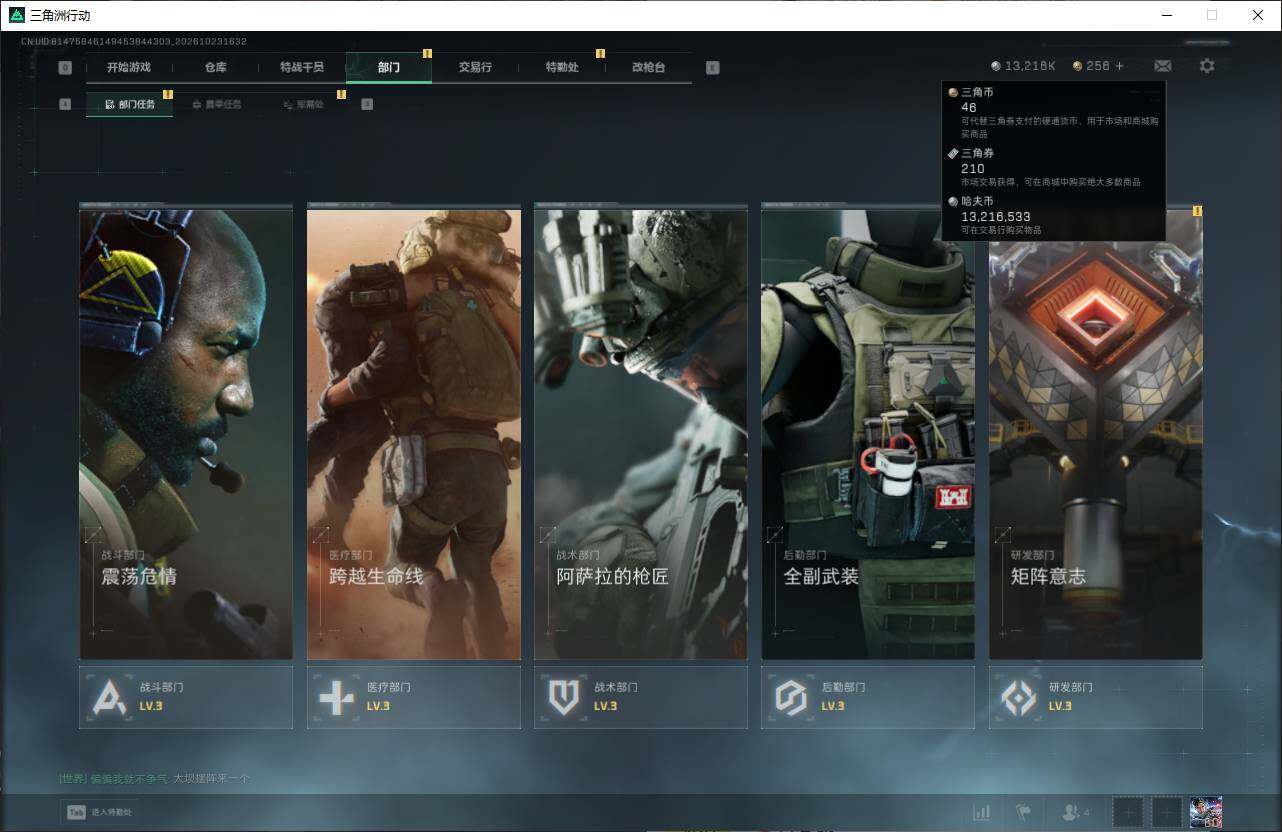This screenshot has width=1282, height=832.
Task: Click the previous-tab key button left of 开始游戏
Action: [65, 68]
